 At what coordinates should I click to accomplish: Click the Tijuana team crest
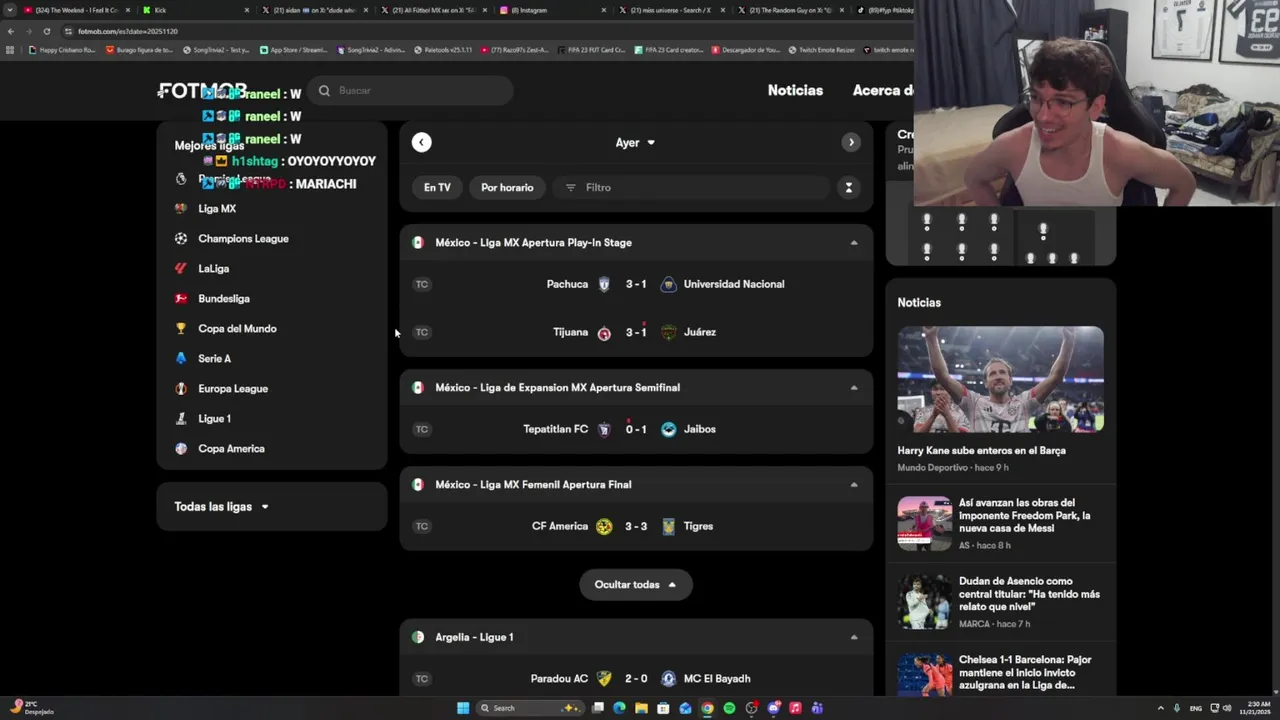pos(604,333)
